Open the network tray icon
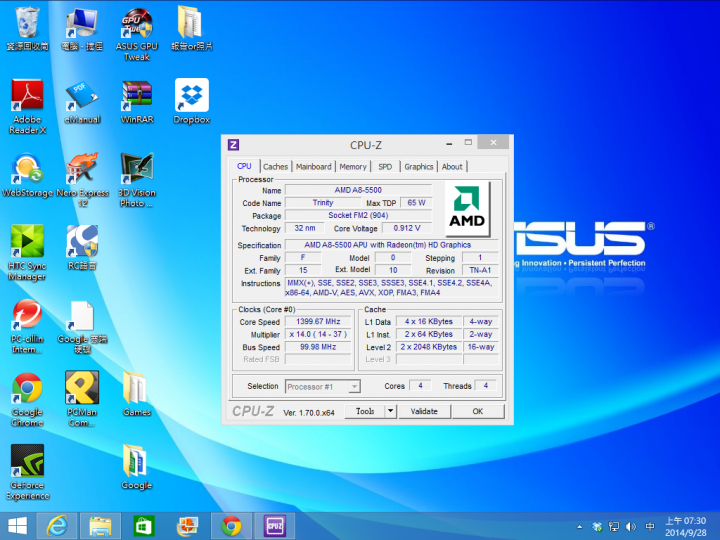720x540 pixels. click(614, 527)
